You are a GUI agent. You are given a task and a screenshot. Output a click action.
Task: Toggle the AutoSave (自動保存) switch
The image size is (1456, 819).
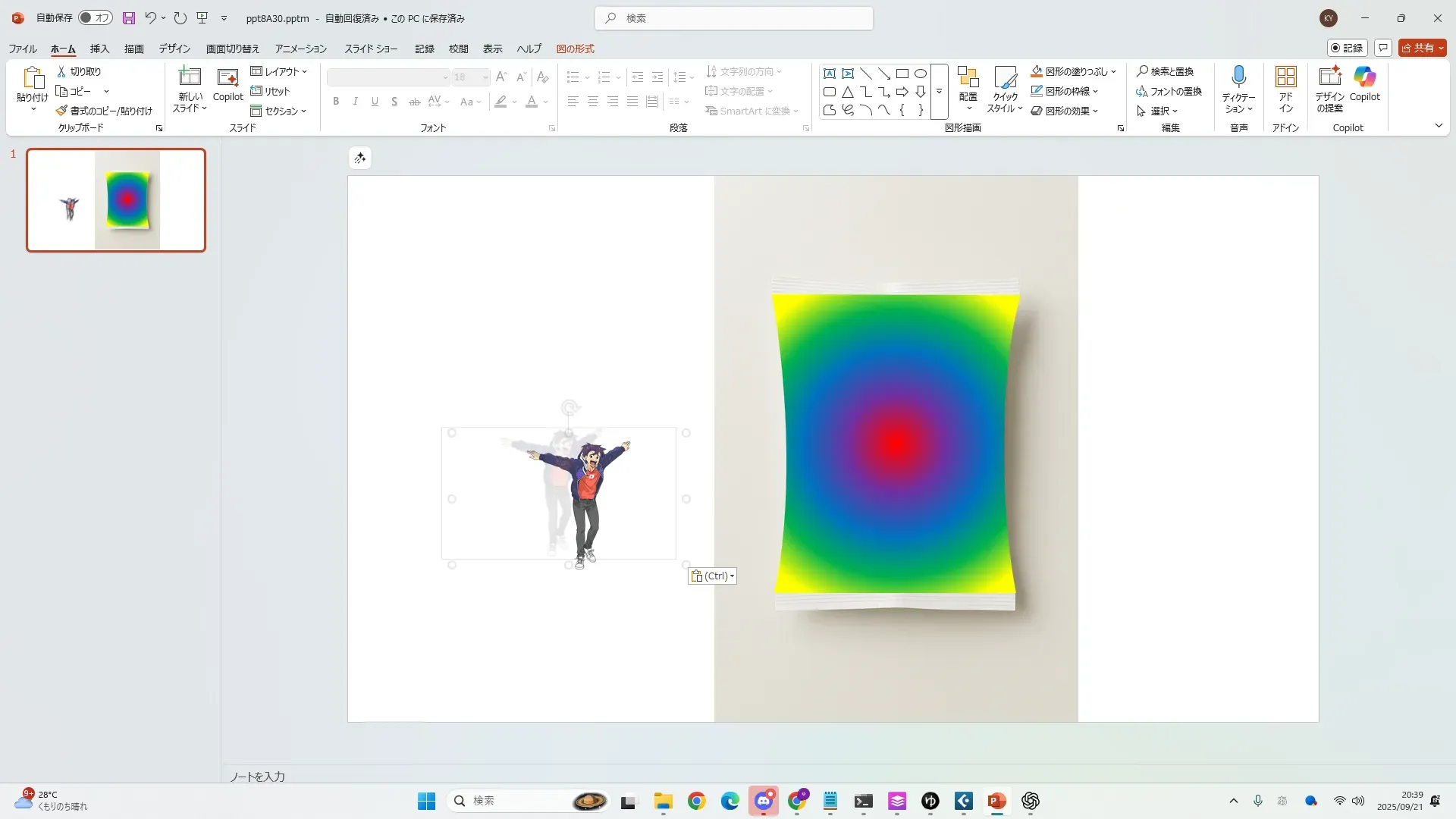coord(96,18)
